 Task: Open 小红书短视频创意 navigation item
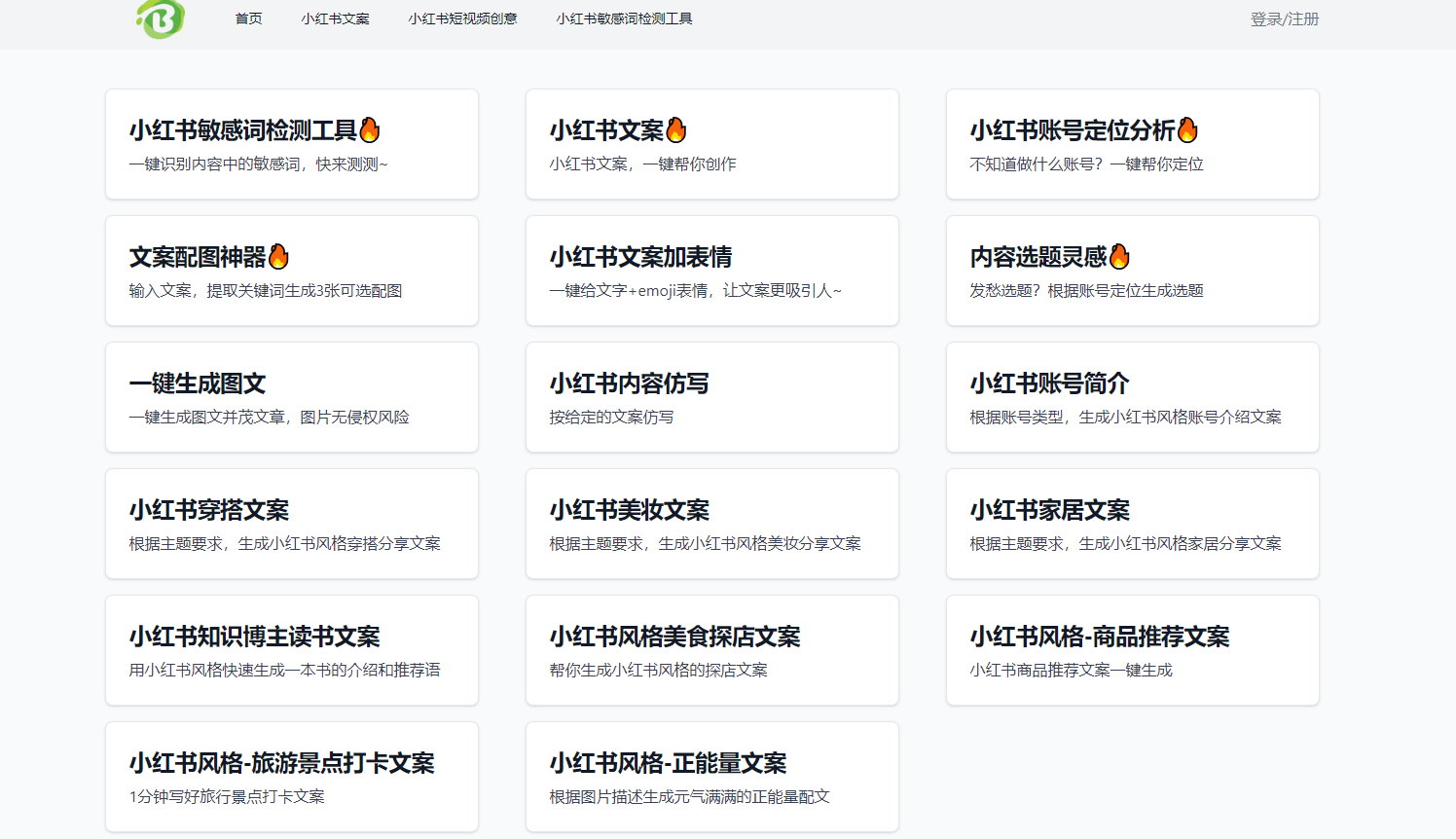(x=462, y=18)
